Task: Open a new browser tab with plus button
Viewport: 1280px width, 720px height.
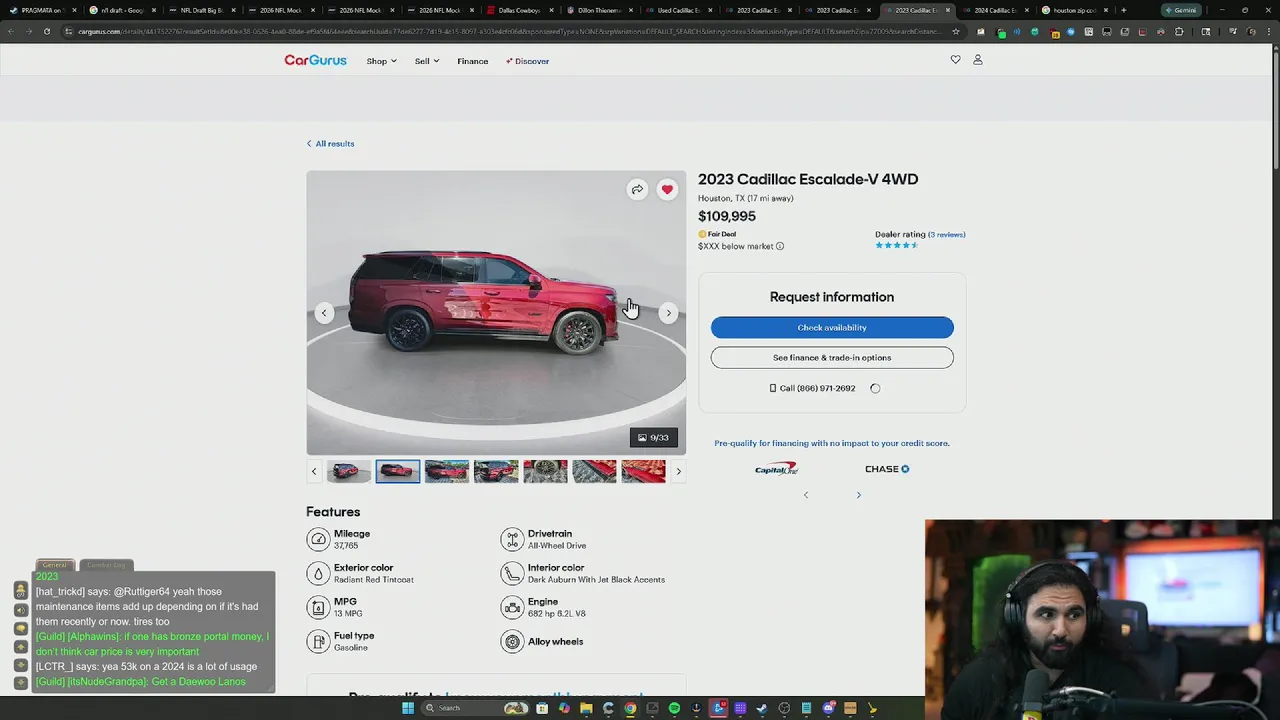Action: tap(1123, 10)
